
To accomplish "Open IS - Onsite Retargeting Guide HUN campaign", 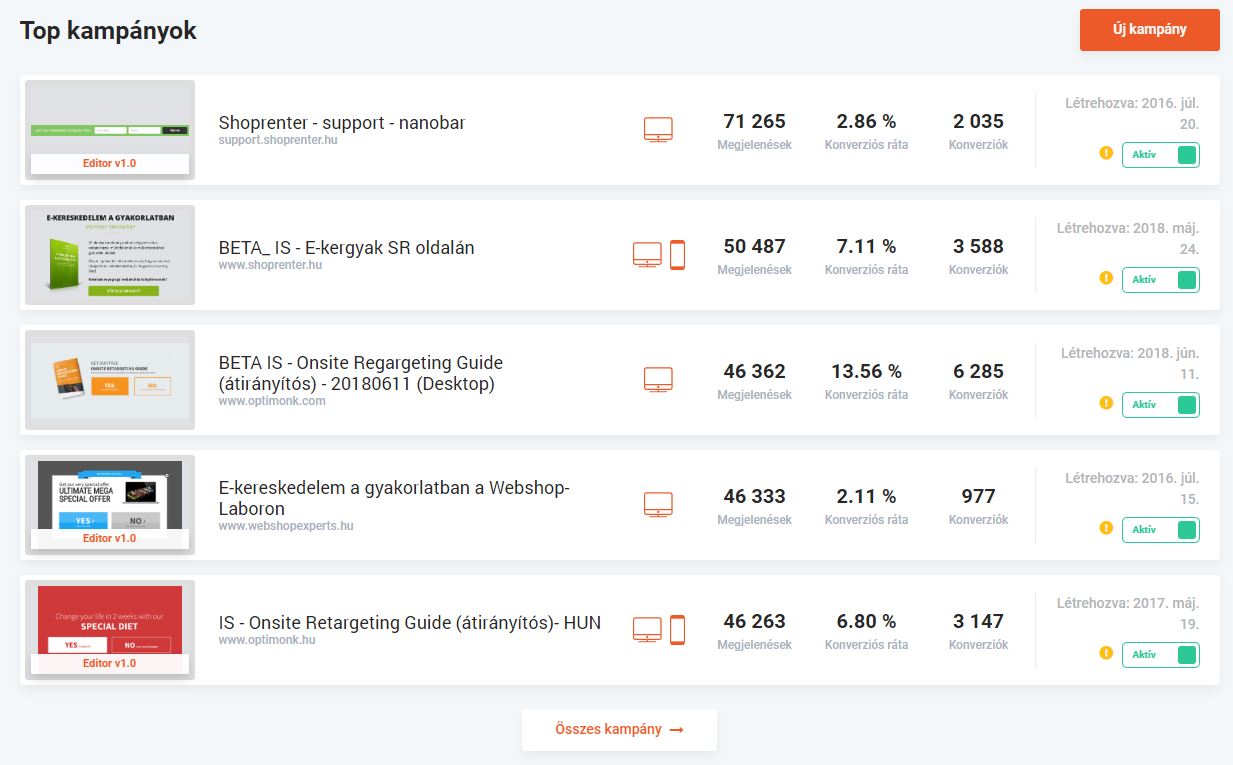I will 409,623.
